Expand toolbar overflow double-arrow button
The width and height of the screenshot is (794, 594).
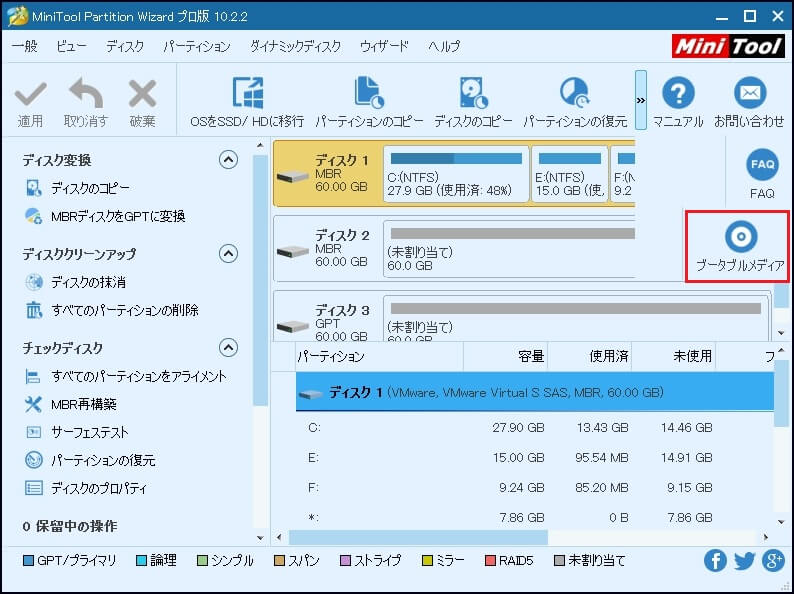(x=641, y=100)
